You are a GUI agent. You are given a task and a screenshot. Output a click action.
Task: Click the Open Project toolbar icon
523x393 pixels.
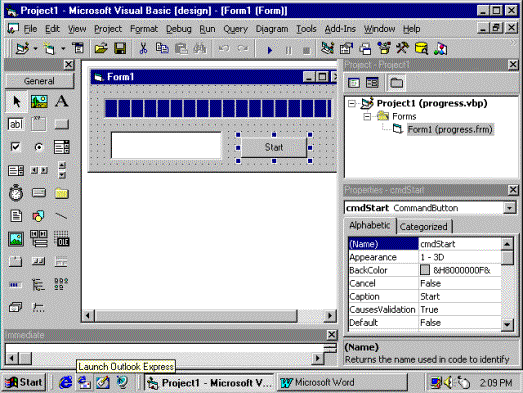point(101,49)
